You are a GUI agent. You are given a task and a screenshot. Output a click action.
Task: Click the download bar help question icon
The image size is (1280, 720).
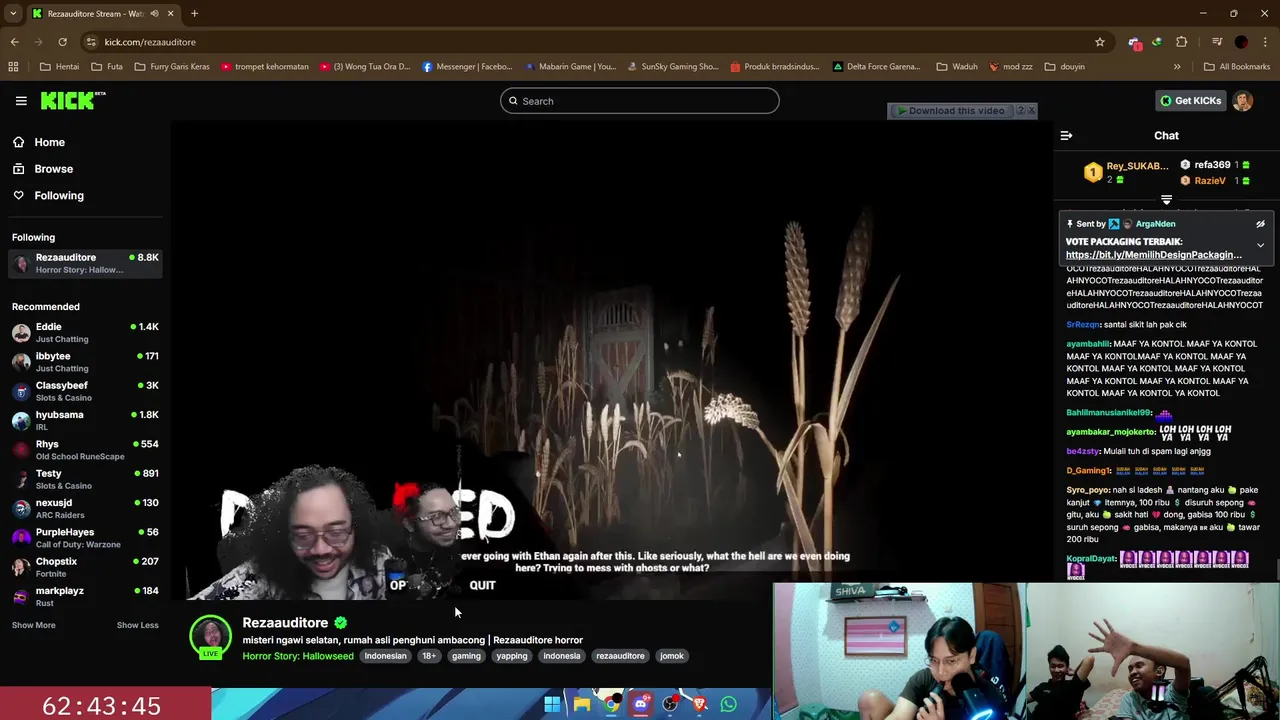(1020, 111)
